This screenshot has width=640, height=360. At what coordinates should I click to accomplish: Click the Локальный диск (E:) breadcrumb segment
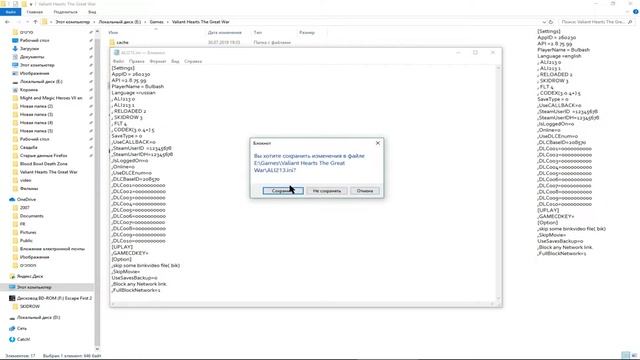[120, 22]
